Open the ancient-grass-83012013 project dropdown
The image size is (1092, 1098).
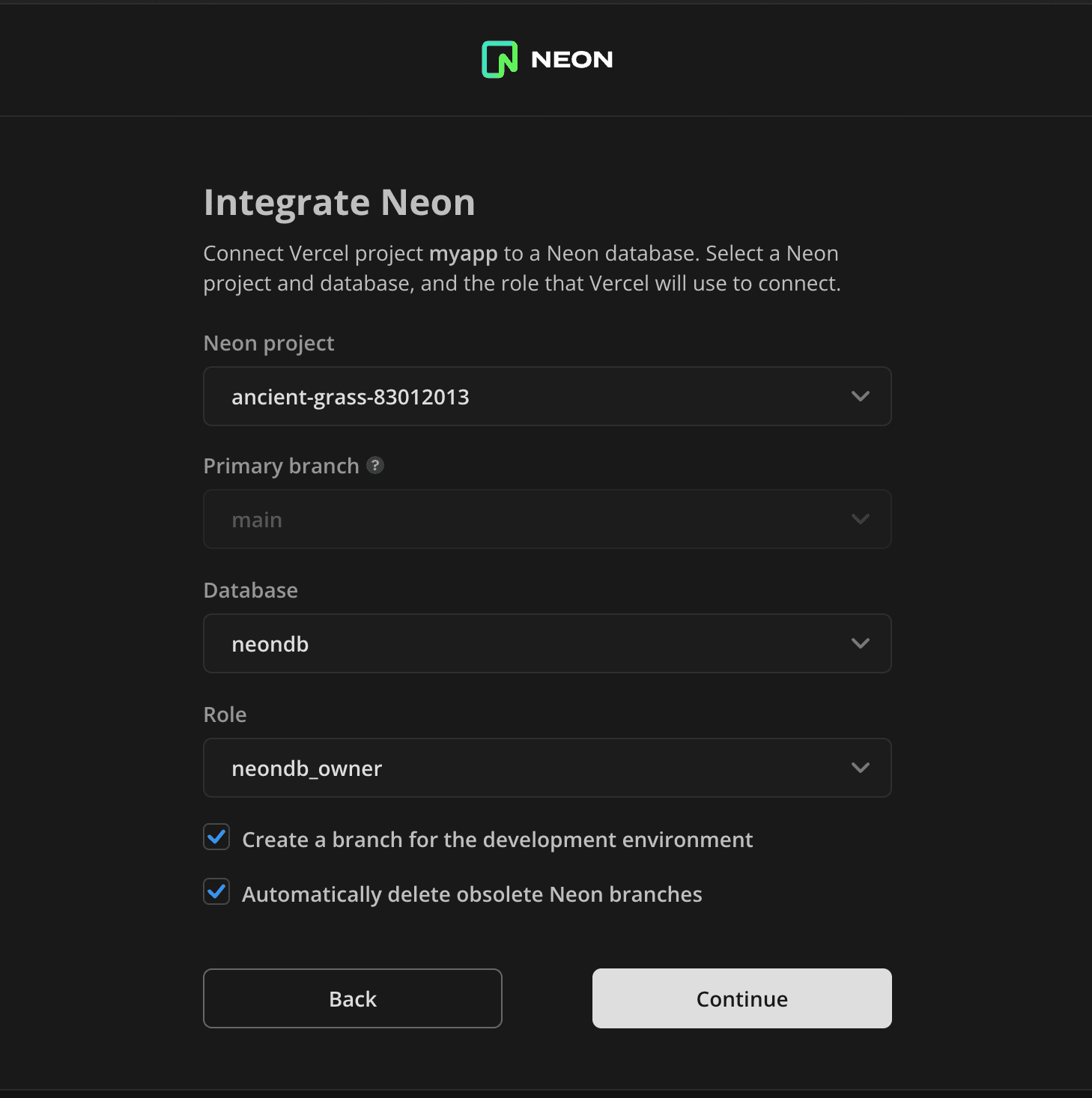(547, 396)
